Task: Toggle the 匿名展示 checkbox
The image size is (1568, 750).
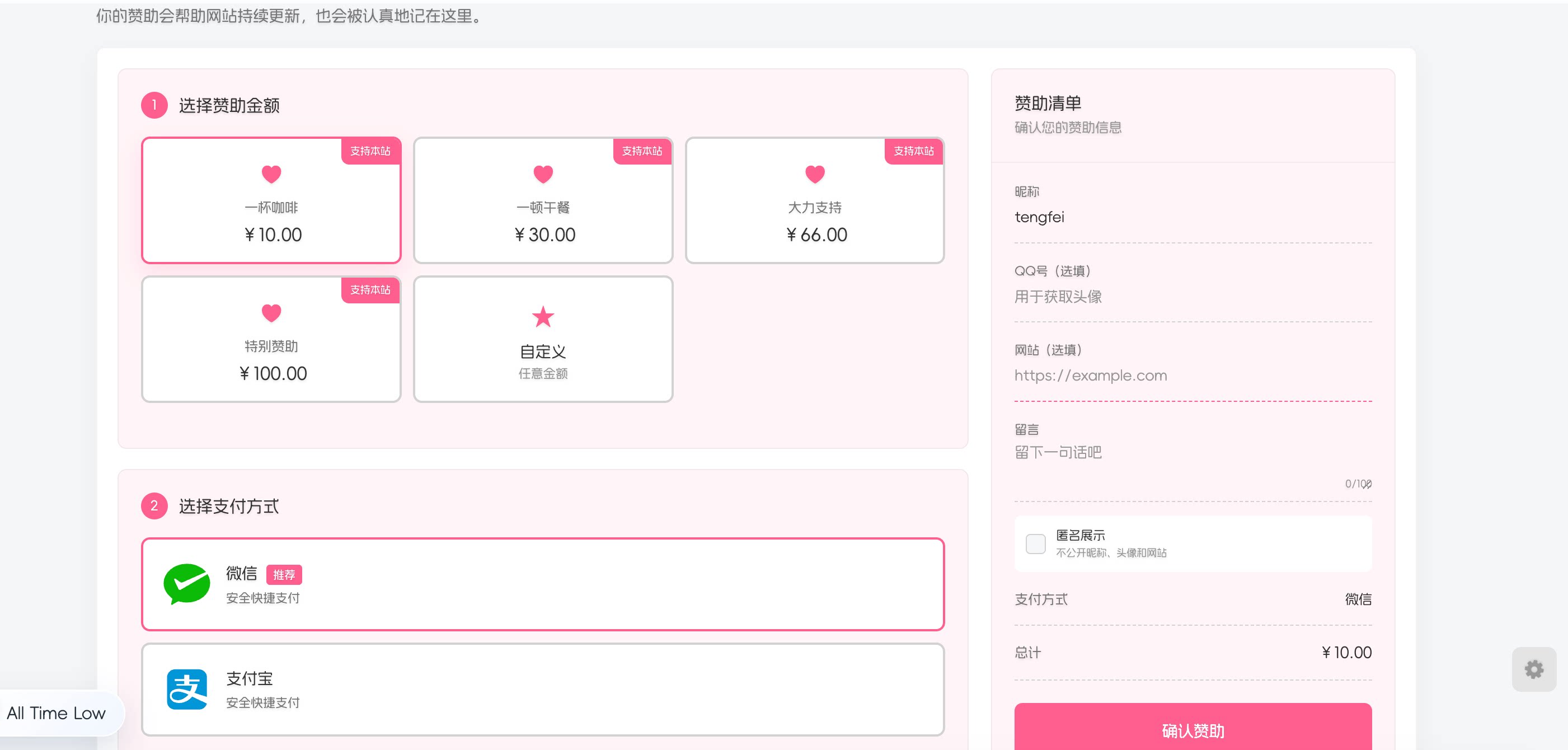Action: pos(1035,543)
